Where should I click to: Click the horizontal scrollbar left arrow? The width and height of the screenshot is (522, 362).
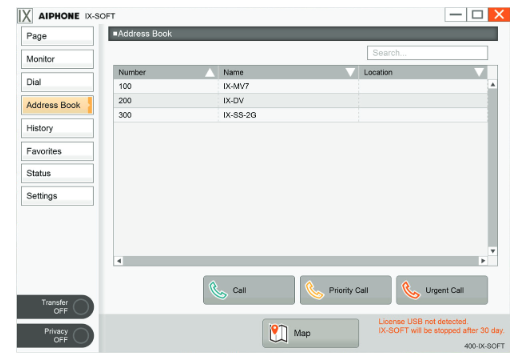coord(119,261)
